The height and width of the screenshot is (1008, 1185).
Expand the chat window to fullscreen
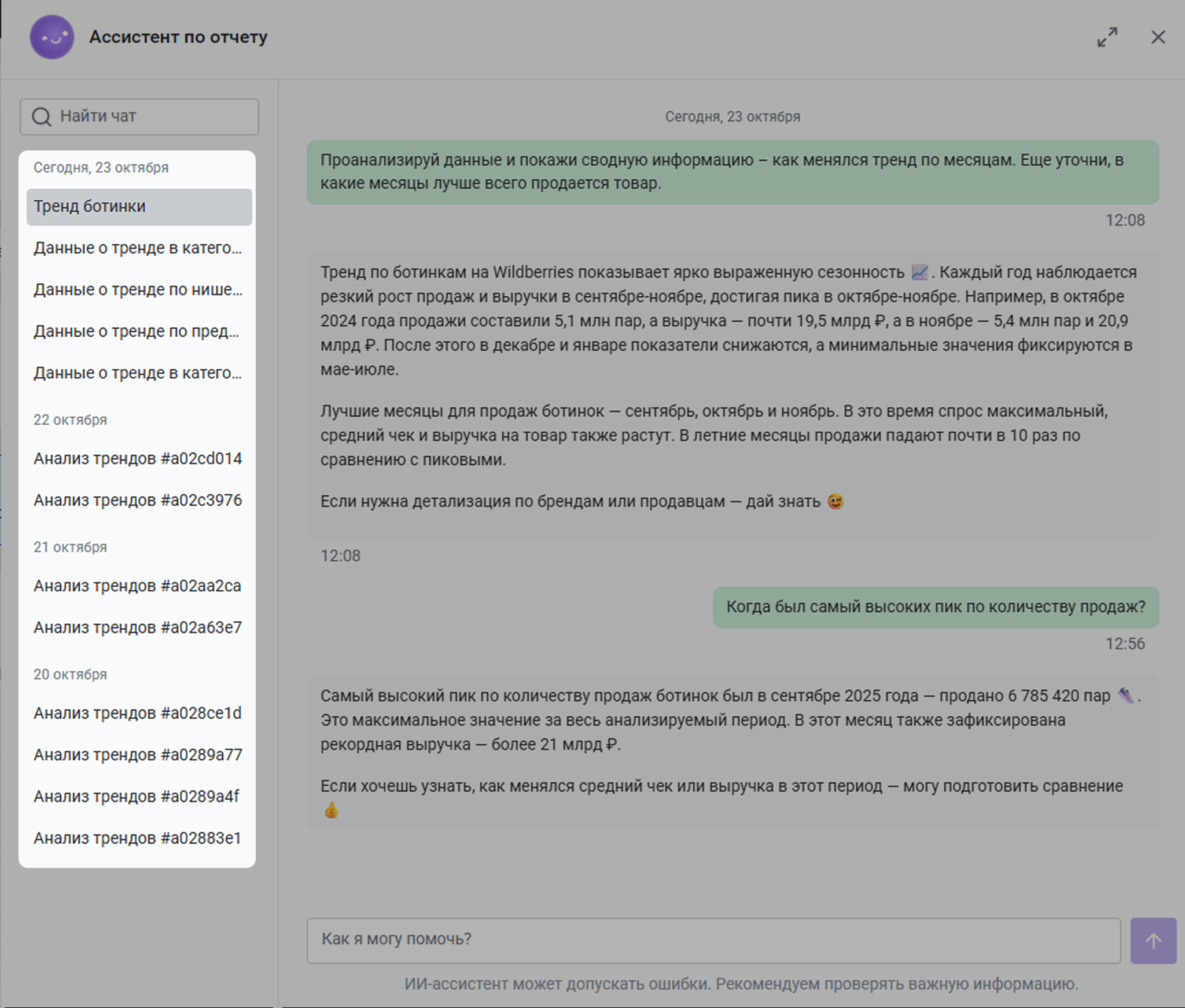point(1107,37)
